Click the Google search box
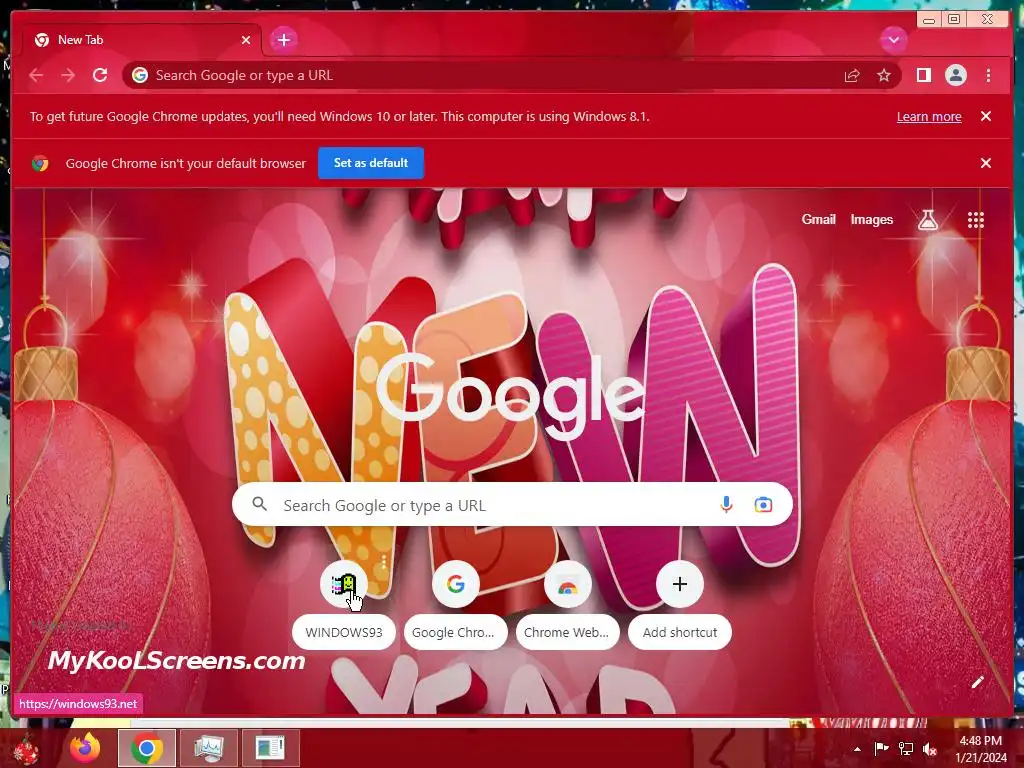The height and width of the screenshot is (768, 1024). [512, 504]
